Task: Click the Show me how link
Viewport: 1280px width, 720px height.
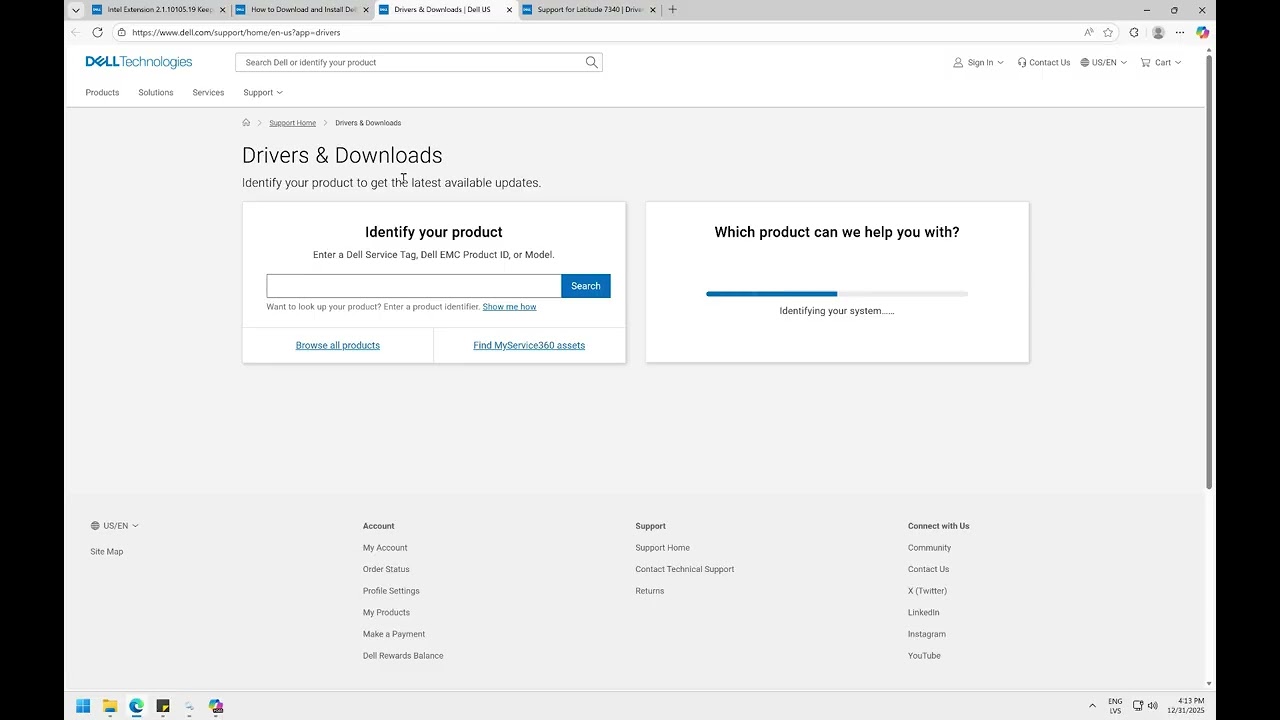Action: pos(509,307)
